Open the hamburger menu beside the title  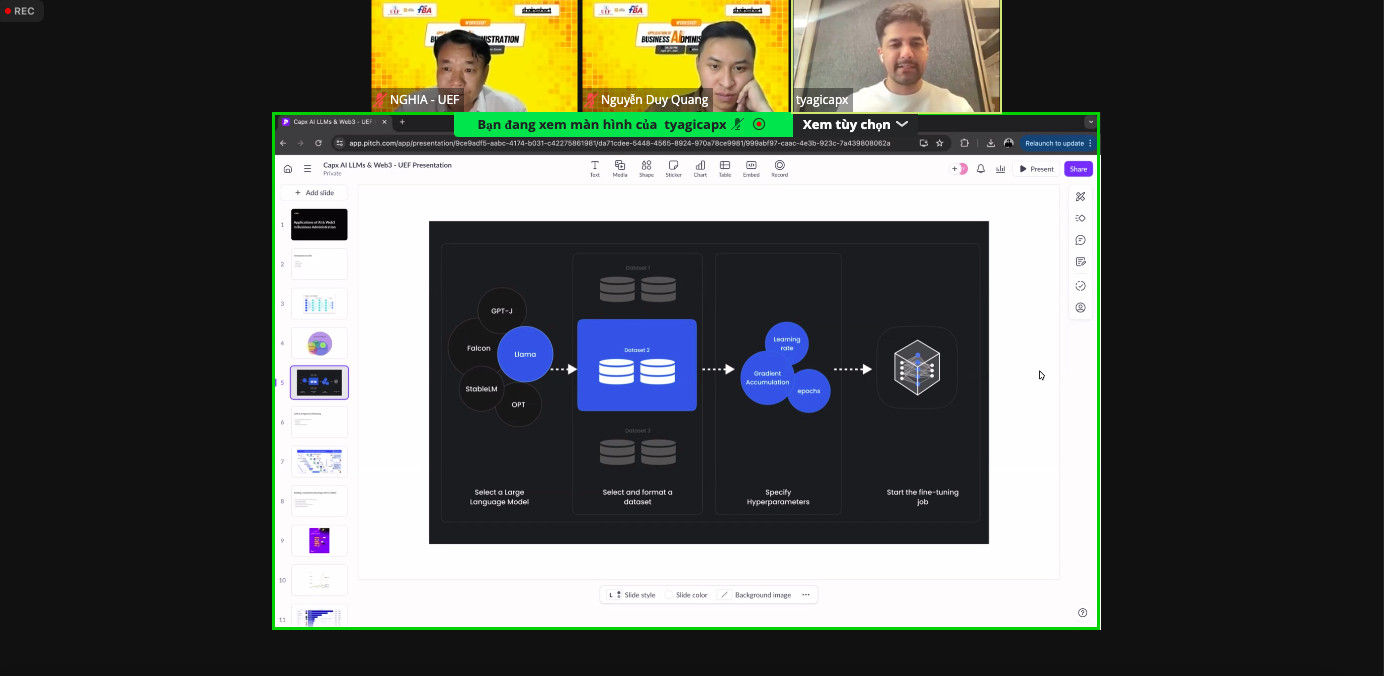[x=307, y=169]
